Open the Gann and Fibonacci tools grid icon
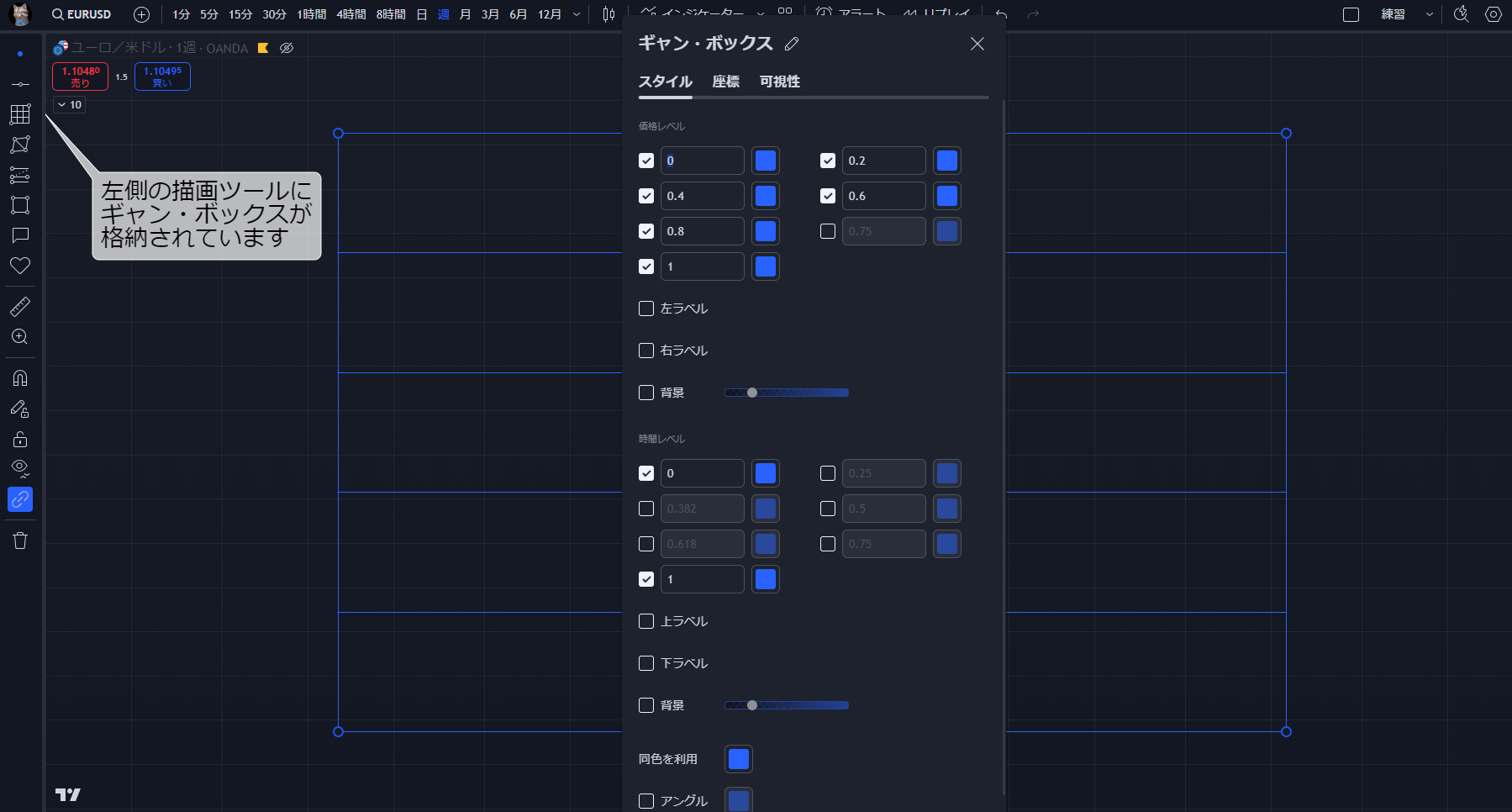Screen dimensions: 1512x812 [x=20, y=114]
